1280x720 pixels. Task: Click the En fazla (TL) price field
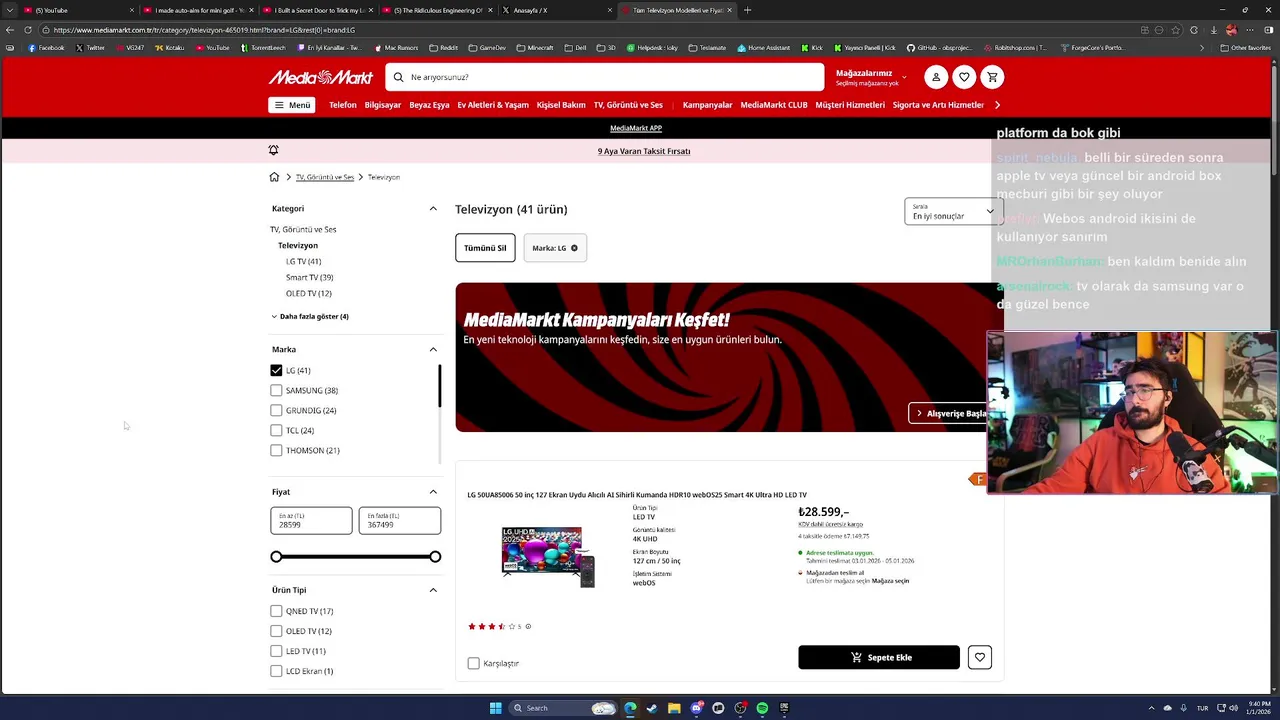[399, 520]
